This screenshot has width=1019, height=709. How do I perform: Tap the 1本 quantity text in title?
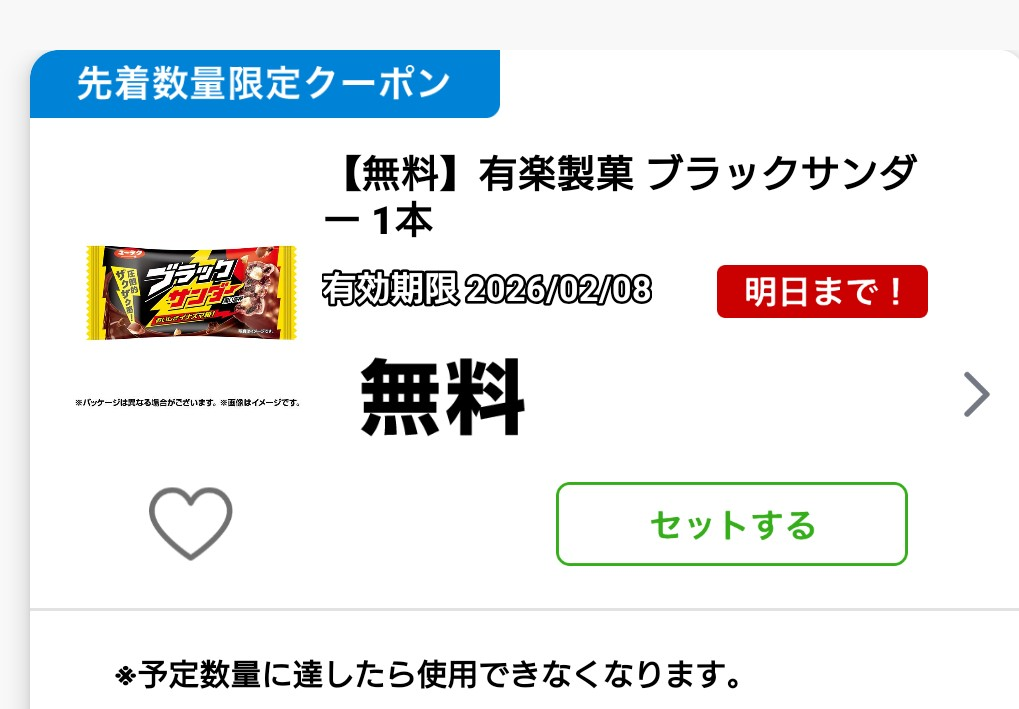(402, 220)
